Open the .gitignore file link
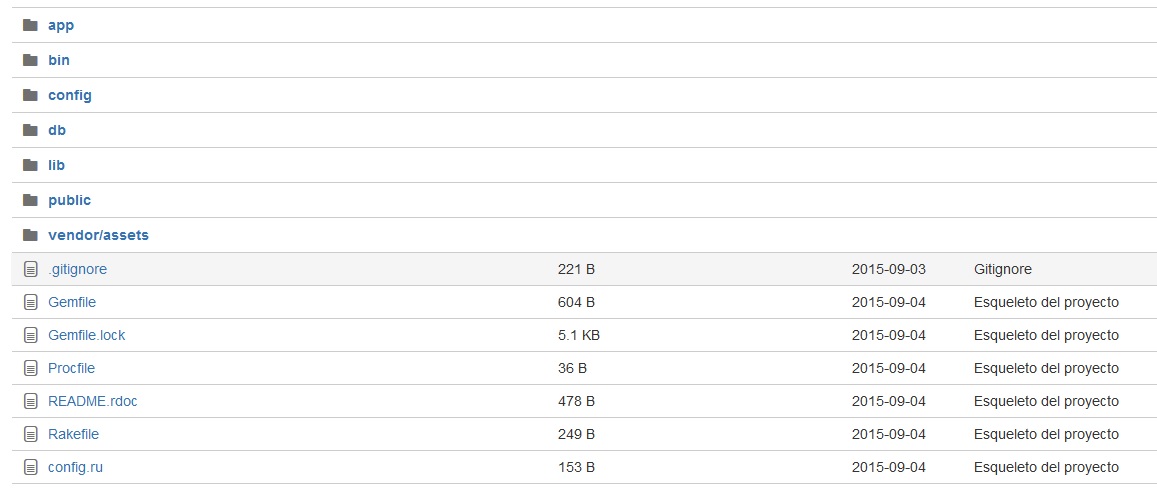Image resolution: width=1157 pixels, height=502 pixels. pos(77,269)
